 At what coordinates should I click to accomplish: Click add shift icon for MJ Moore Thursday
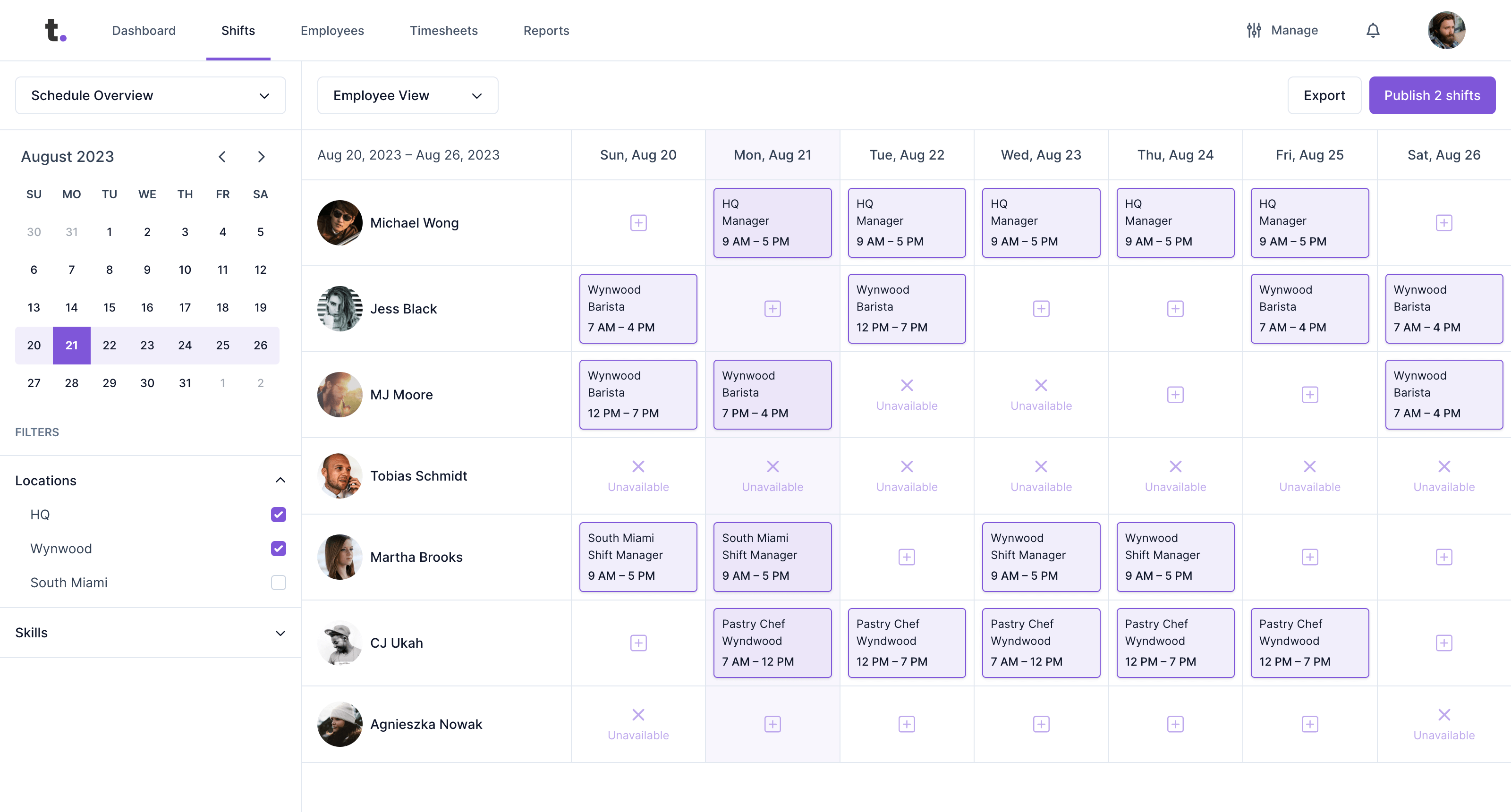[x=1175, y=394]
